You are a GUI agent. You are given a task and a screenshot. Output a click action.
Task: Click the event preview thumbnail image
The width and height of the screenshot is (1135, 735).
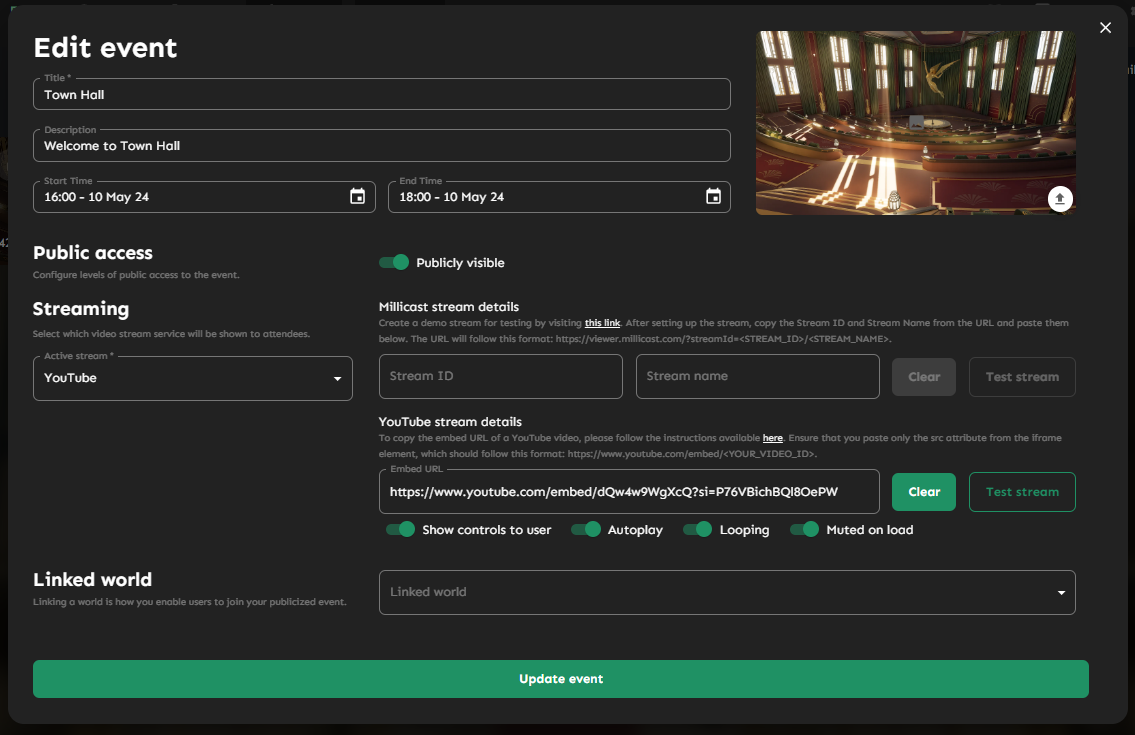pos(915,122)
